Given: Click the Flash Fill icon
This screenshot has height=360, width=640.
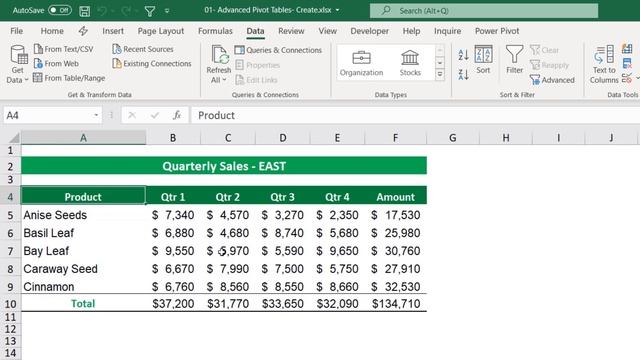Looking at the screenshot, I should pyautogui.click(x=627, y=49).
